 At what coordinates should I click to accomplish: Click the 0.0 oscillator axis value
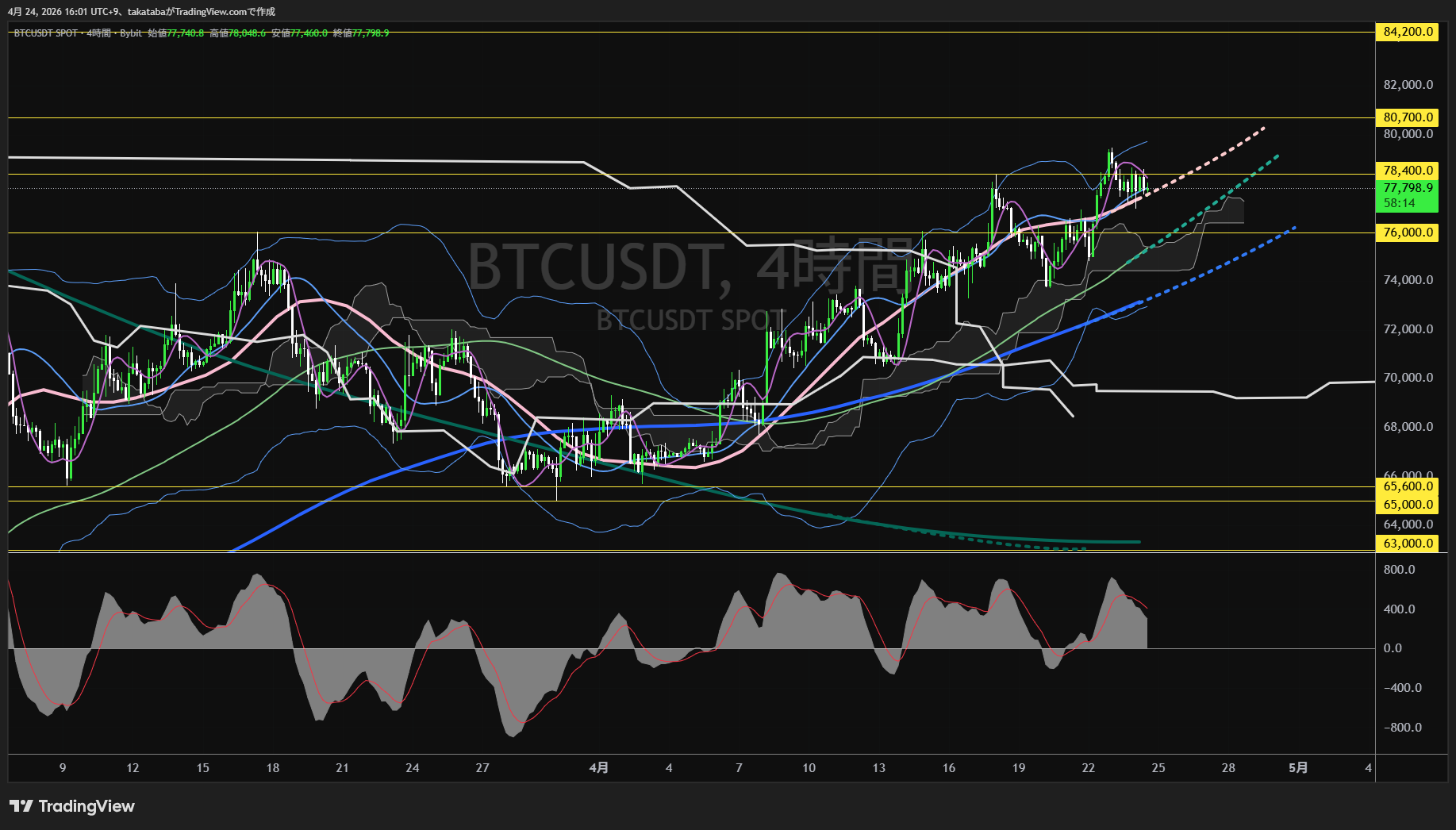1393,648
